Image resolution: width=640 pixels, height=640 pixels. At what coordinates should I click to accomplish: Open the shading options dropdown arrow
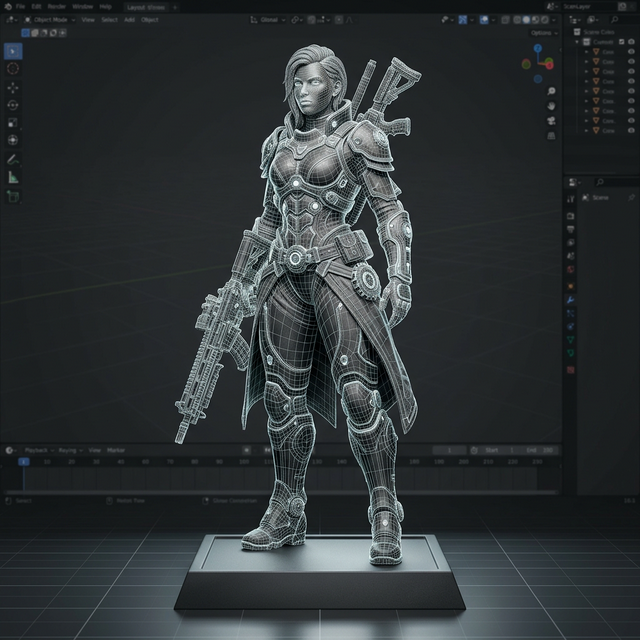click(x=554, y=20)
